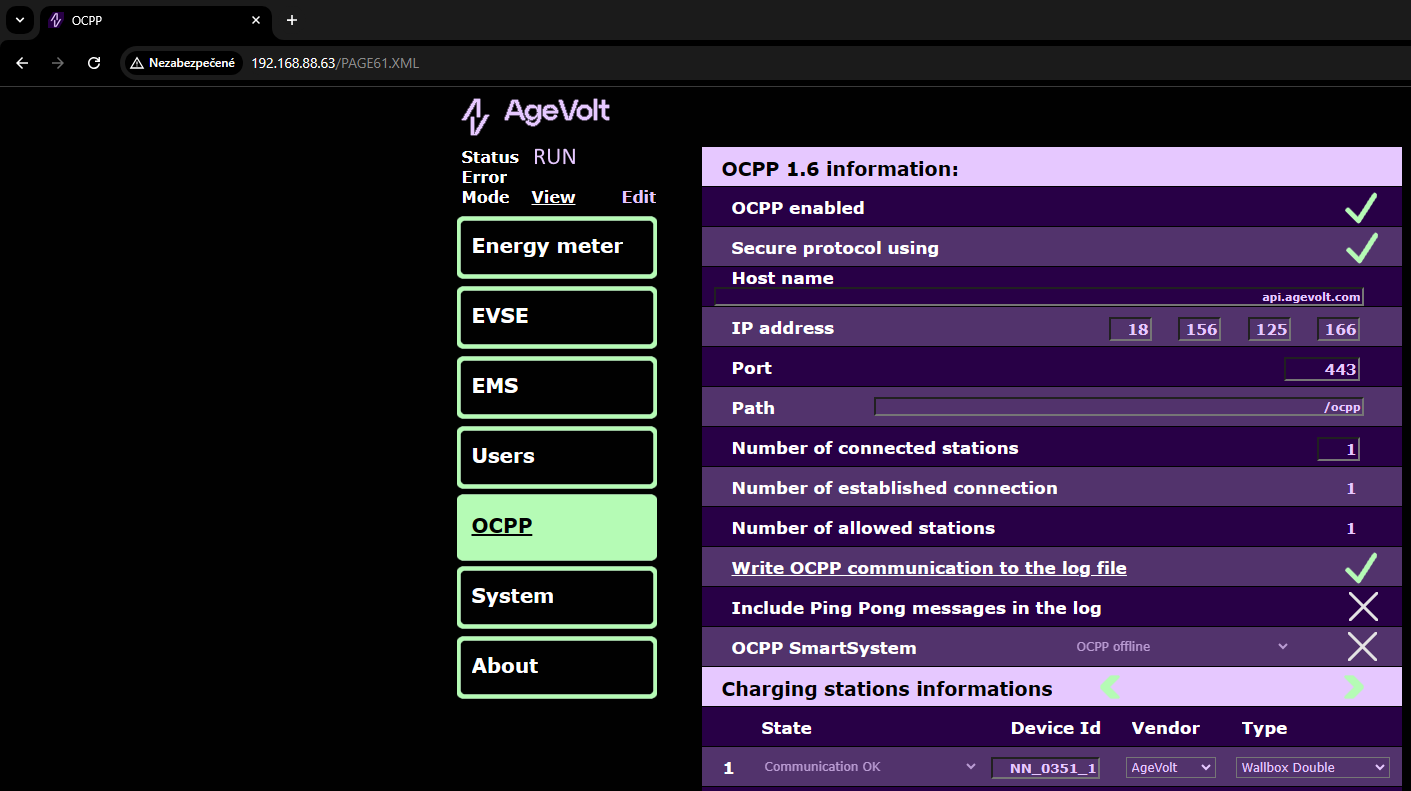Click the AgeVolt logo
1411x791 pixels.
535,115
